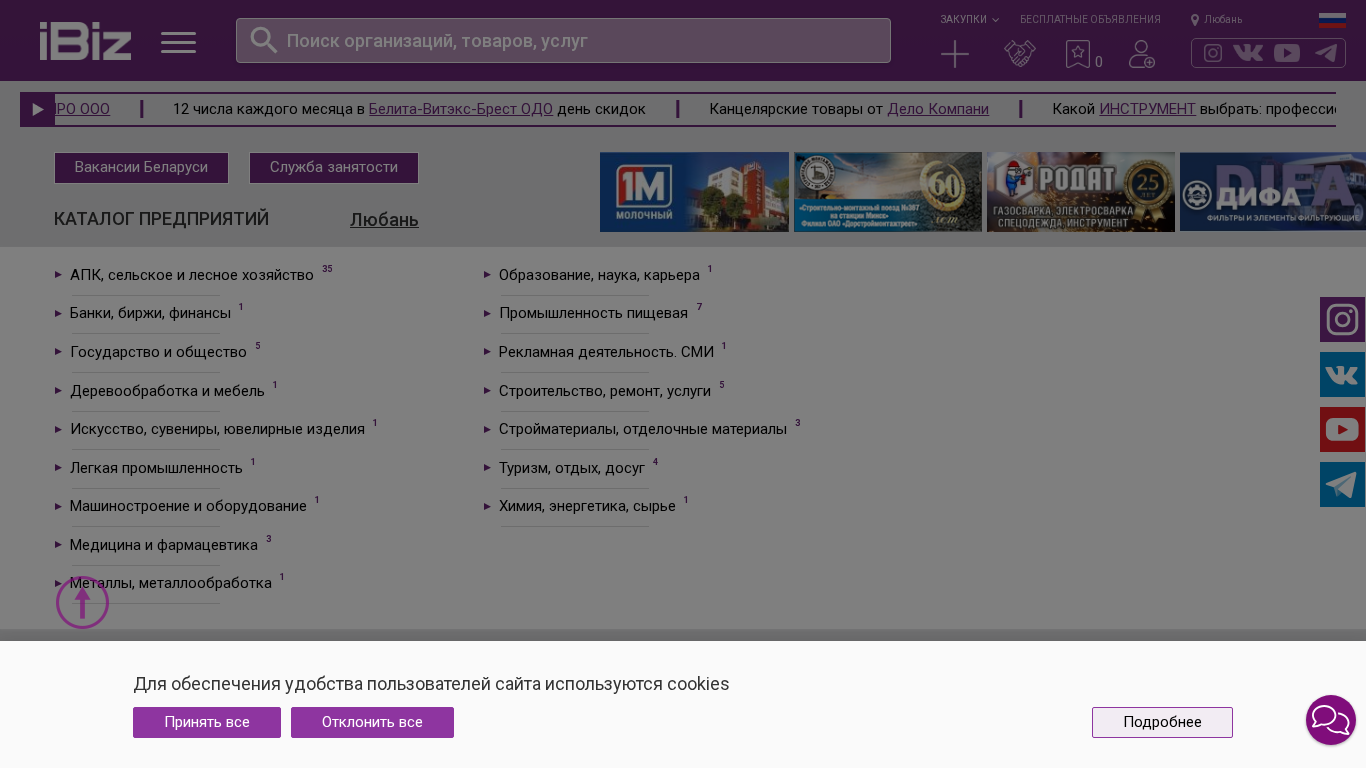
Task: Expand Легкая промышленность category
Action: (x=156, y=468)
